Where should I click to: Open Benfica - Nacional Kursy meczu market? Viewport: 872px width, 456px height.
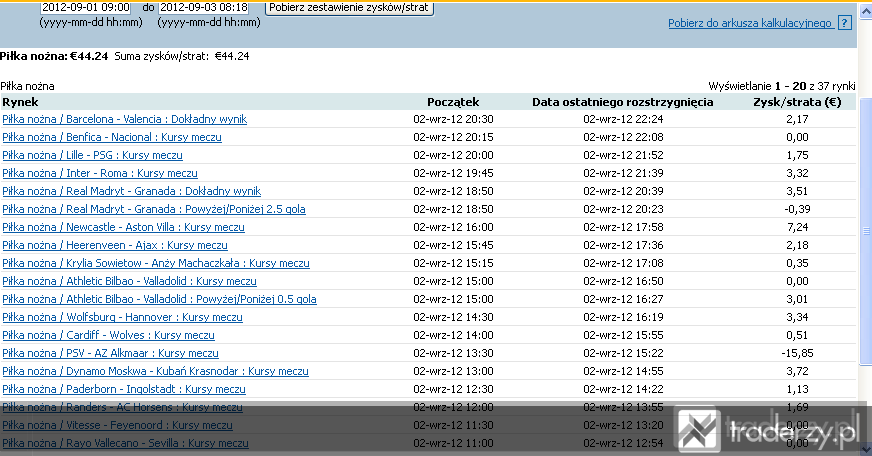(x=112, y=137)
